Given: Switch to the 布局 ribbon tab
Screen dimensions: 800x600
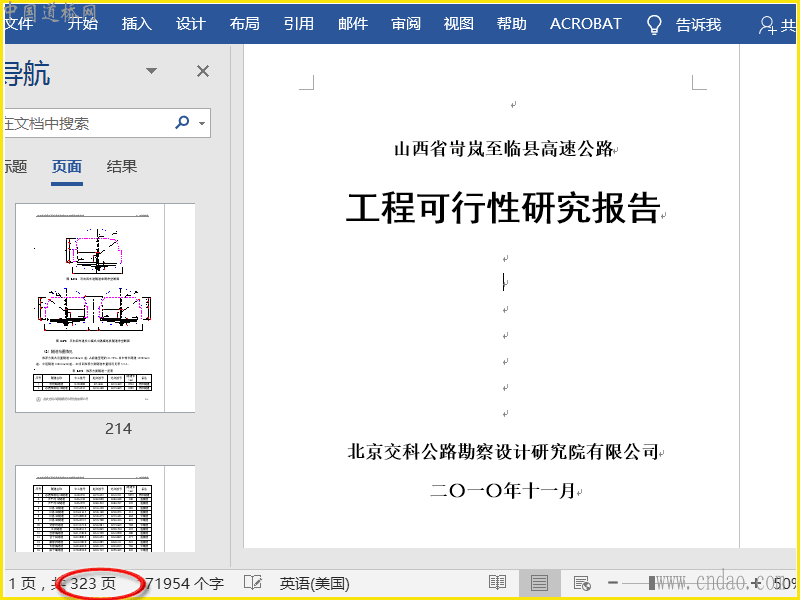Looking at the screenshot, I should point(244,24).
